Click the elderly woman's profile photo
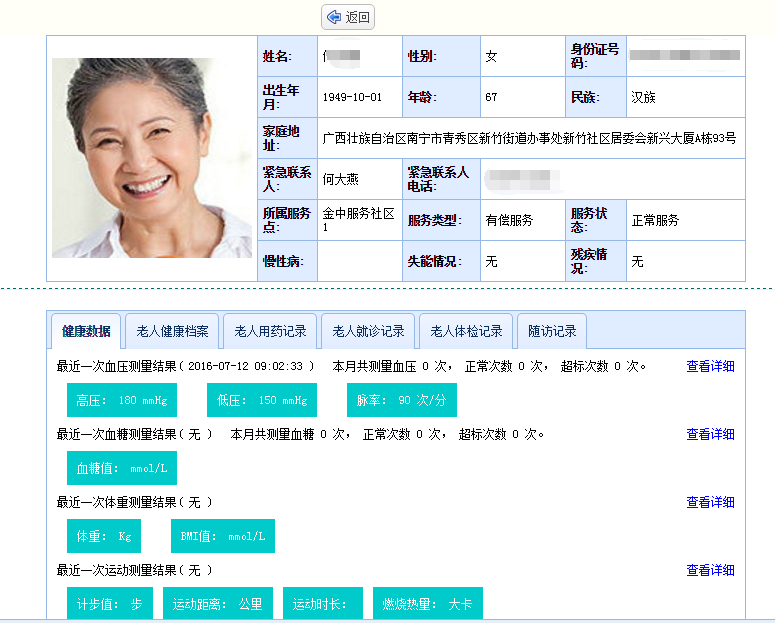 pyautogui.click(x=152, y=158)
